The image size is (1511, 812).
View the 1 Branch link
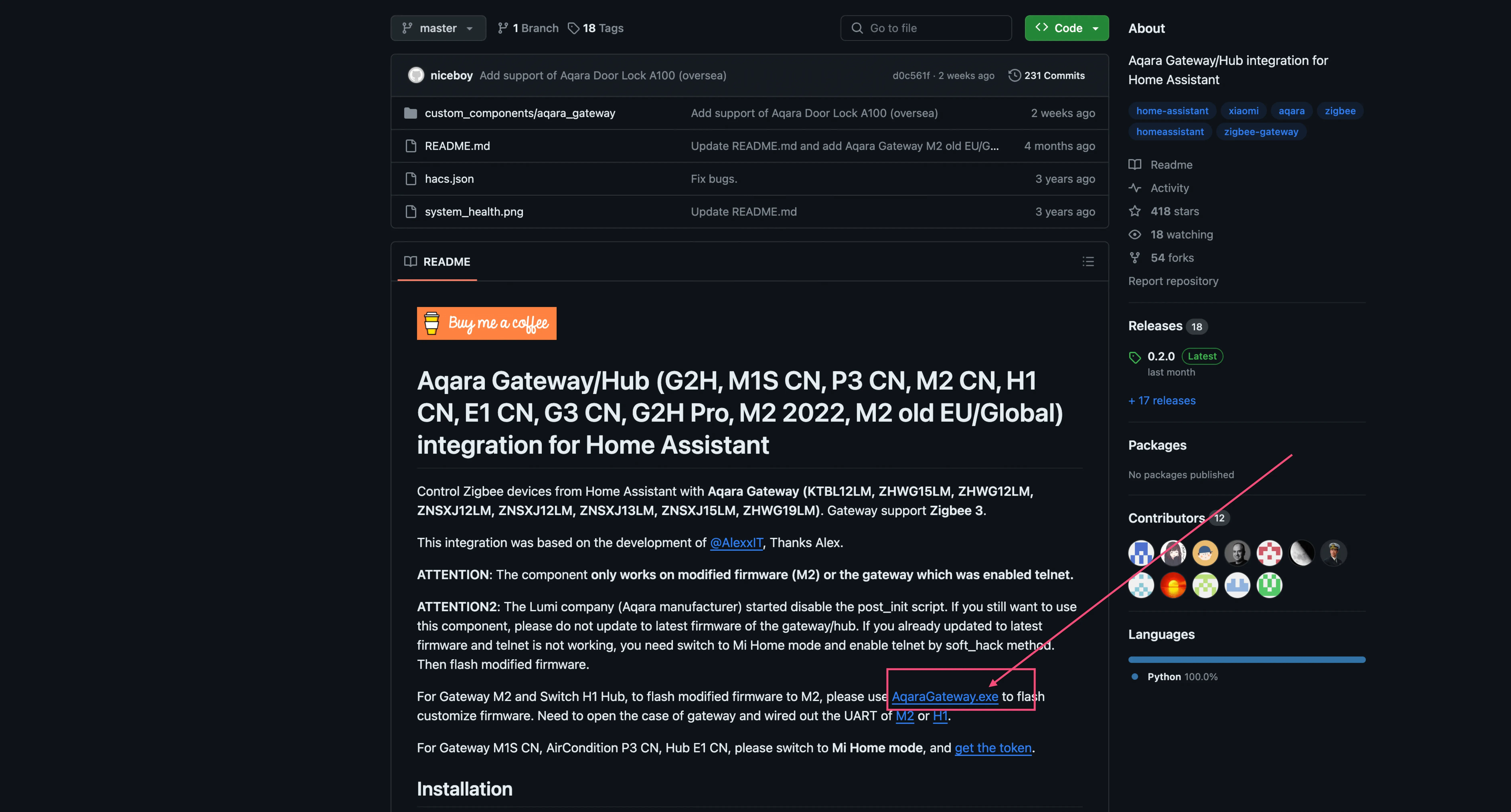tap(528, 28)
